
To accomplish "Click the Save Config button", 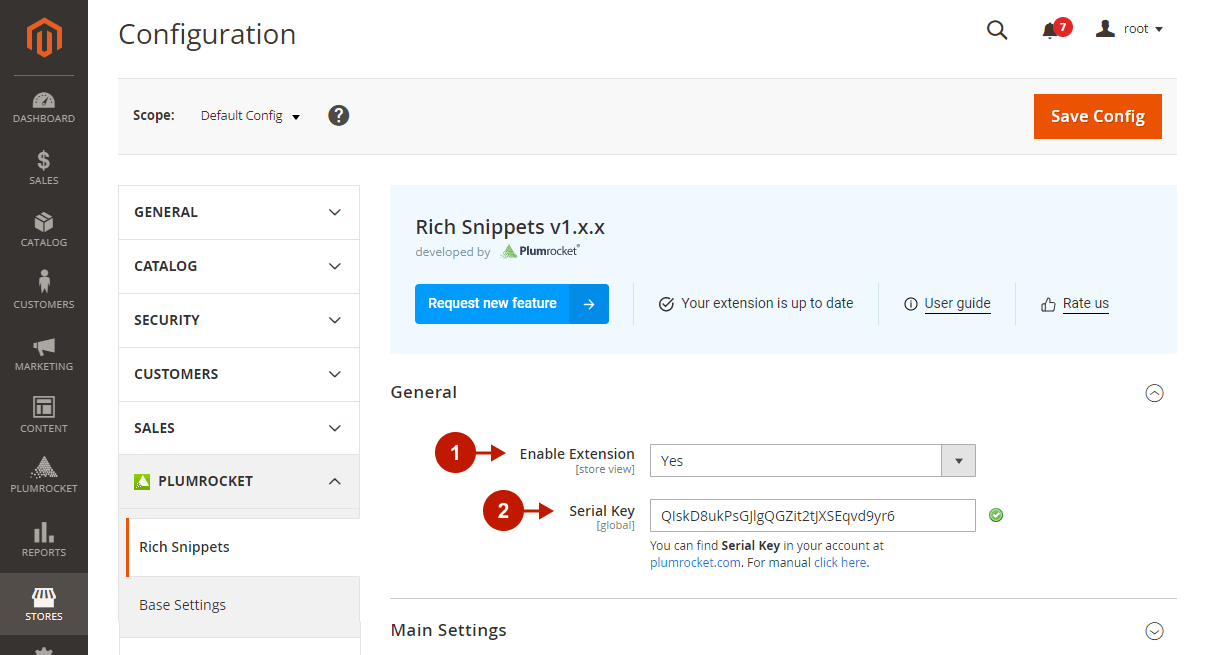I will 1097,116.
